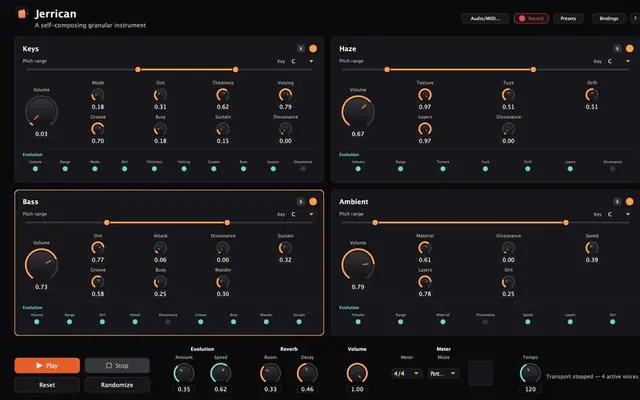640x400 pixels.
Task: Enable Dissonance evolution toggle in Keys panel
Action: [303, 169]
